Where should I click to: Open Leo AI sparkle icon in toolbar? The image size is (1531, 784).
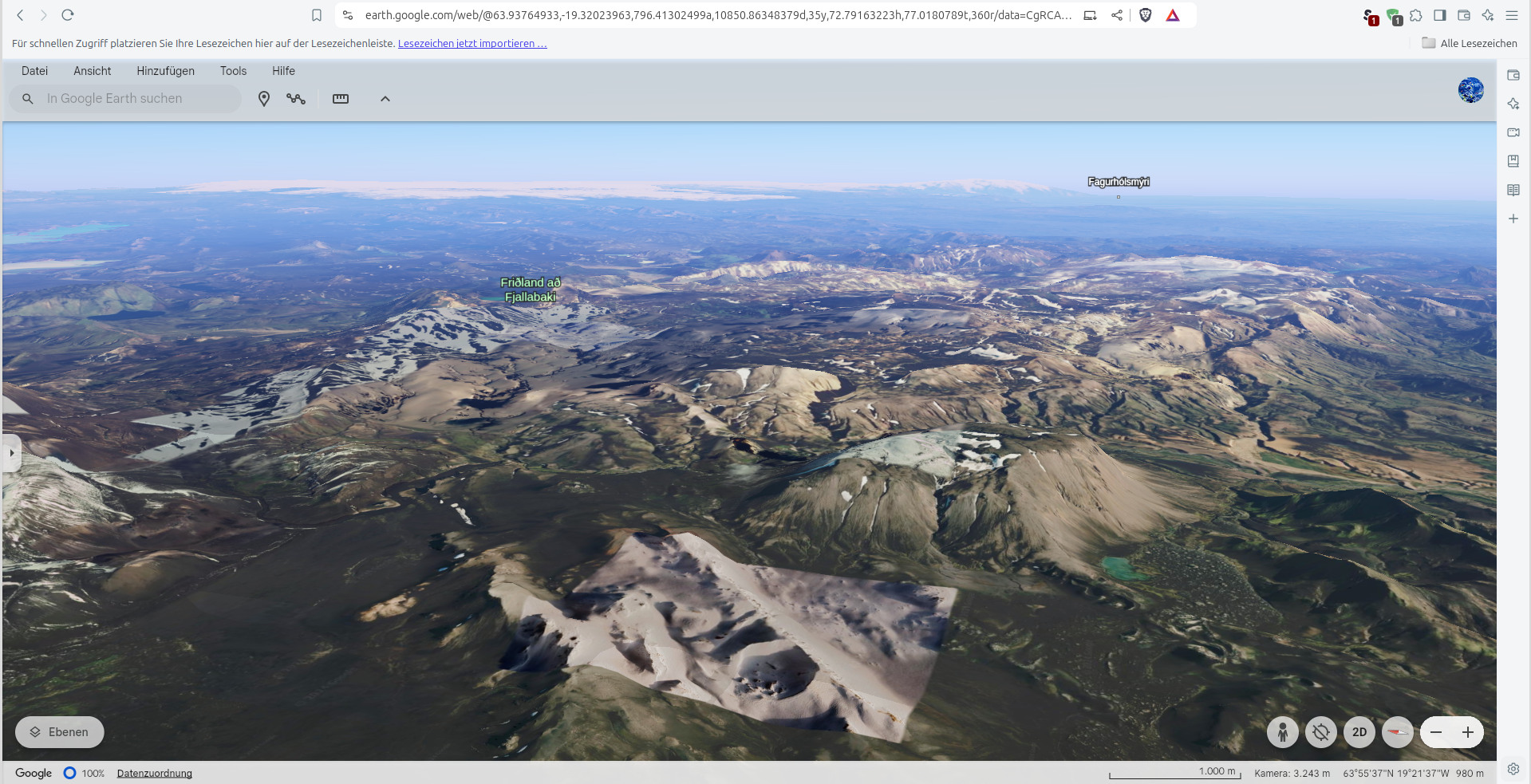pos(1488,15)
